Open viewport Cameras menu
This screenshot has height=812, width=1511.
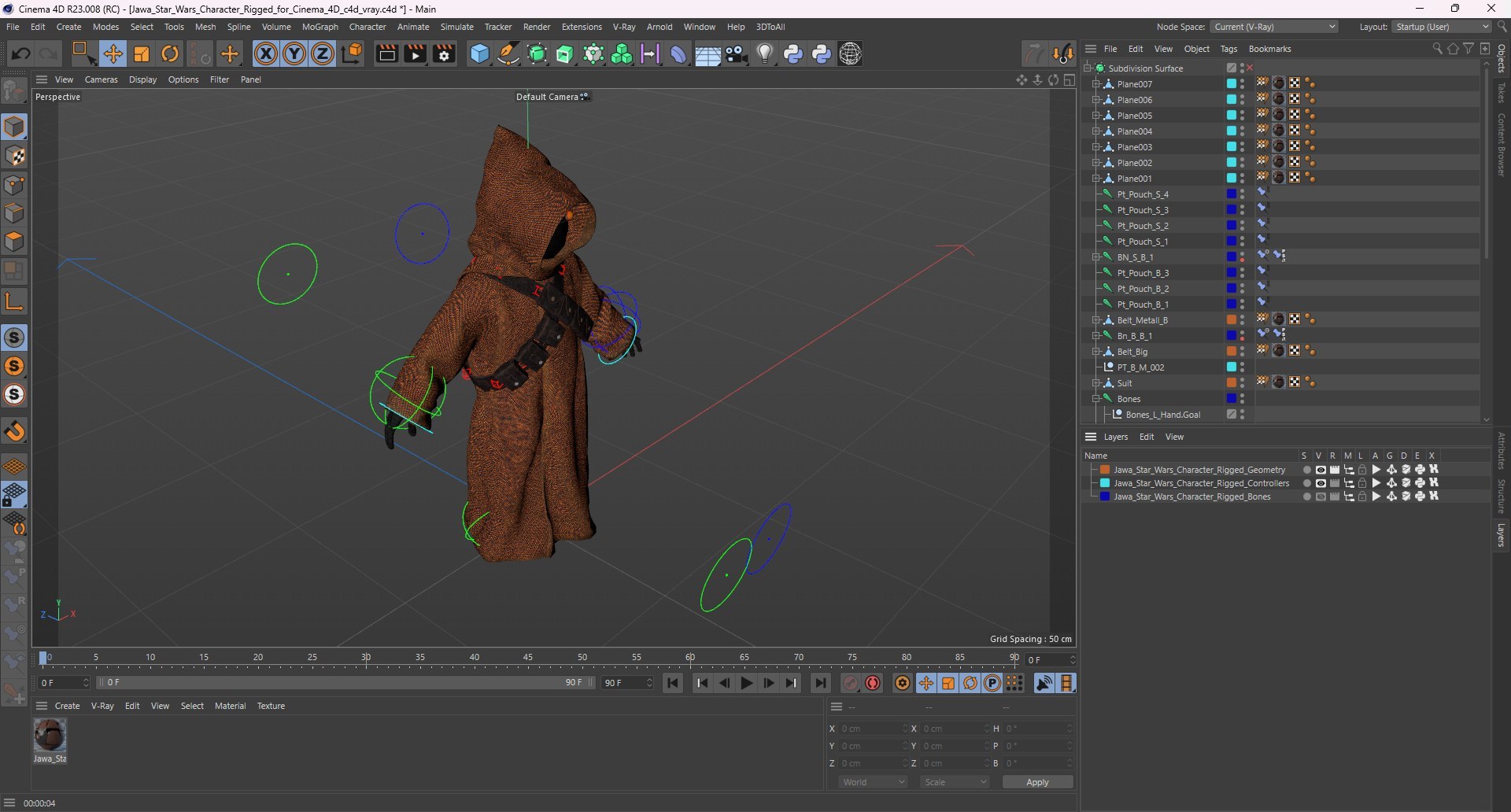click(101, 79)
